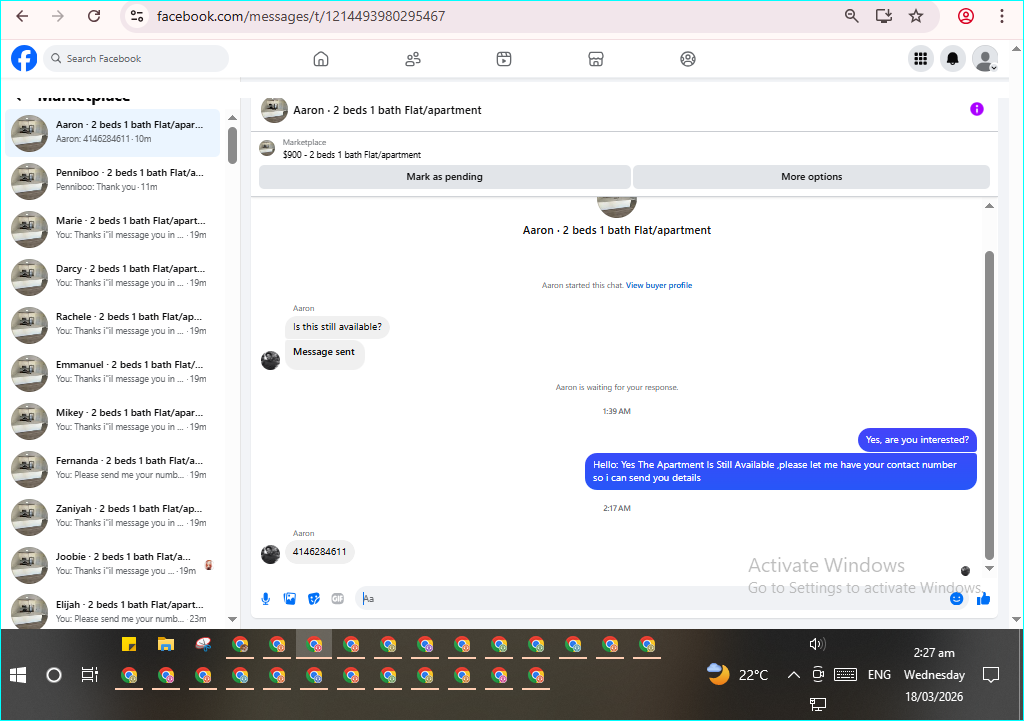Click the browser back arrow

coord(22,16)
